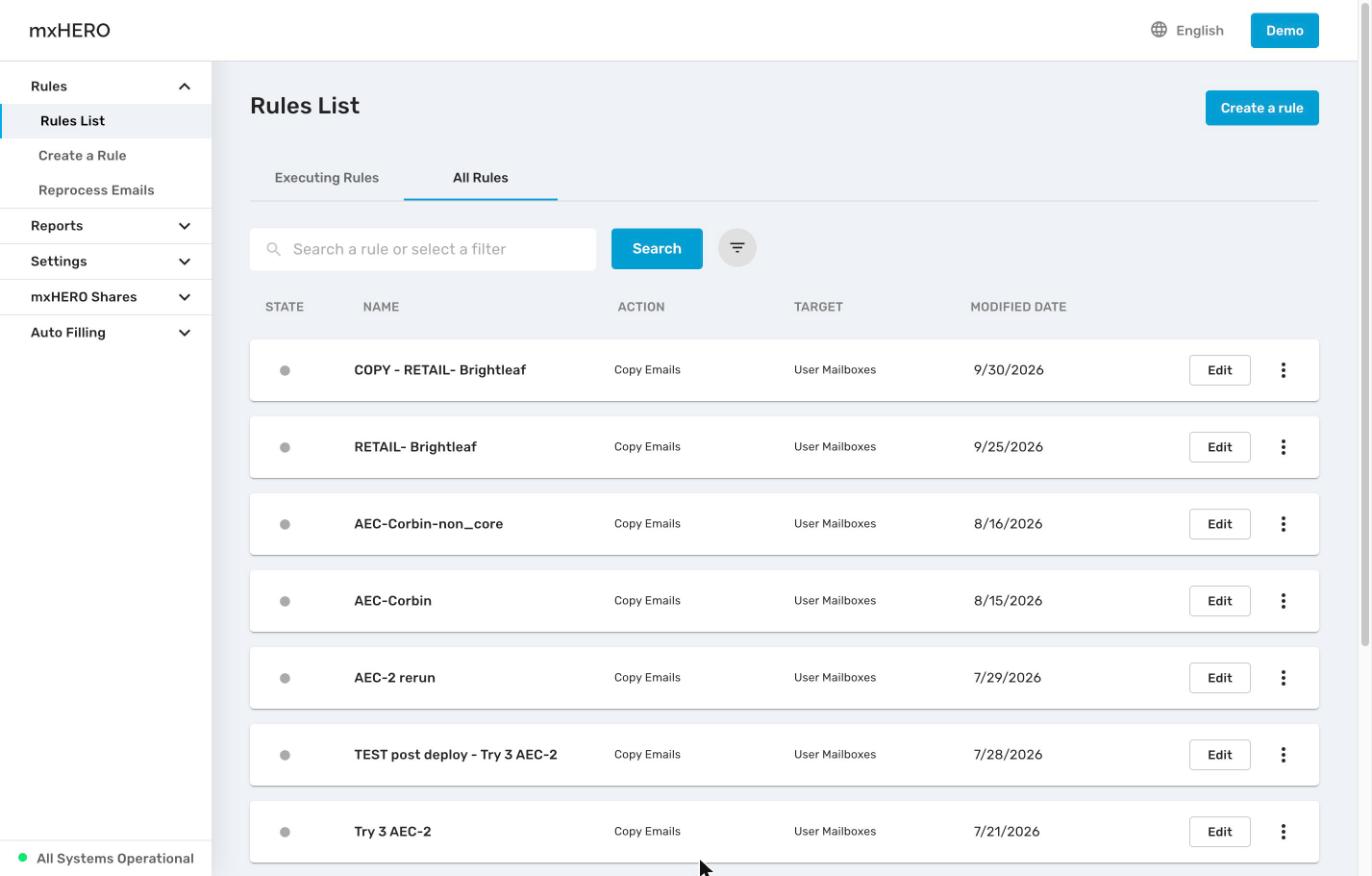Screen dimensions: 1372x876
Task: Edit the Try 3 AEC-2 rule
Action: pos(1219,832)
